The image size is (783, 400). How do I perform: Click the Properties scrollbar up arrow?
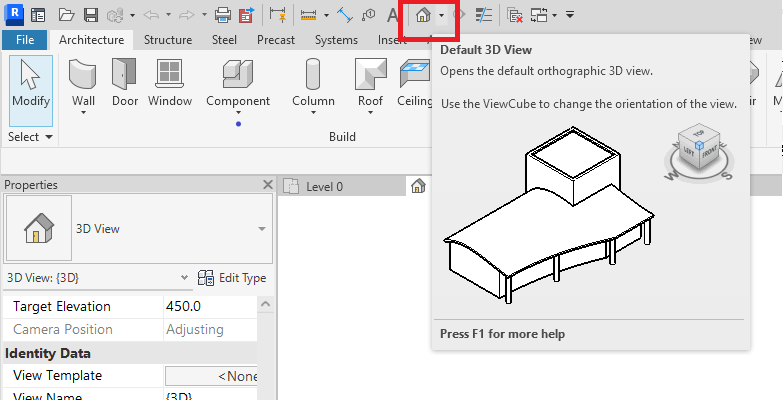(266, 304)
